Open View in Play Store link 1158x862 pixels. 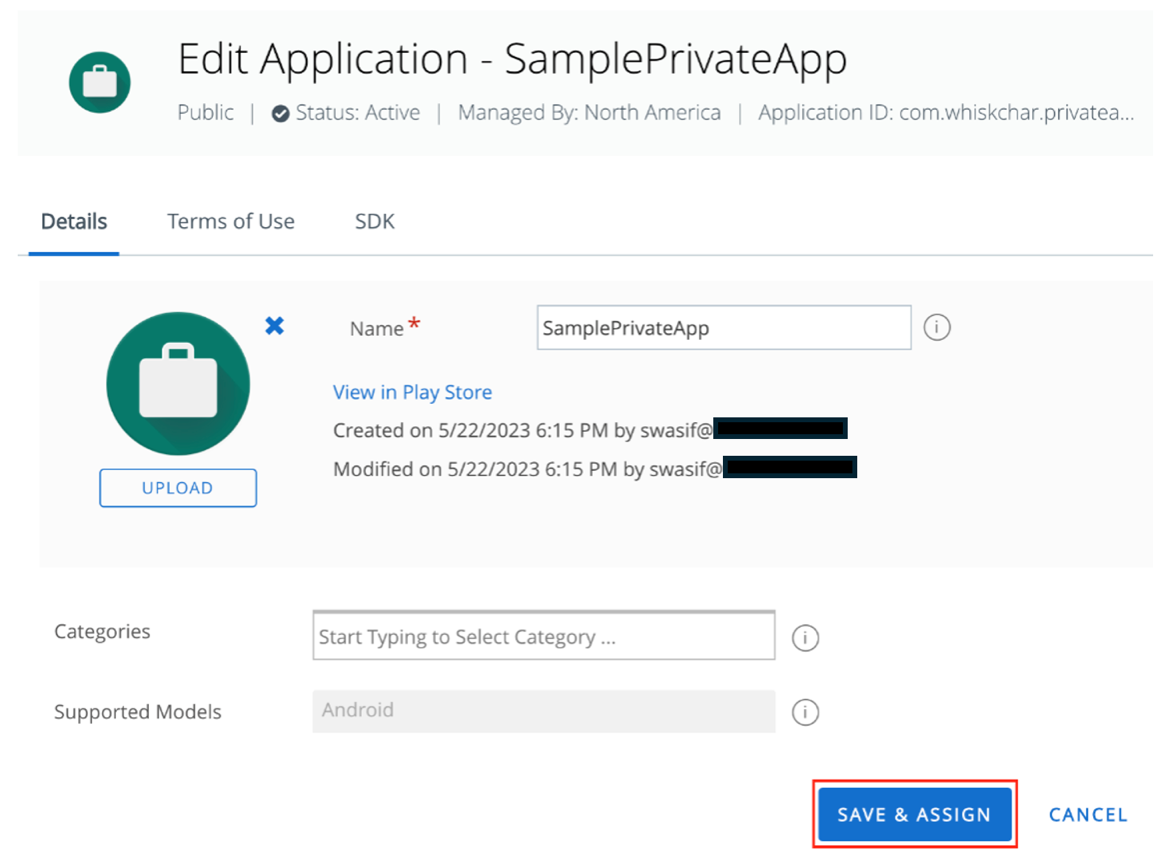pyautogui.click(x=412, y=392)
